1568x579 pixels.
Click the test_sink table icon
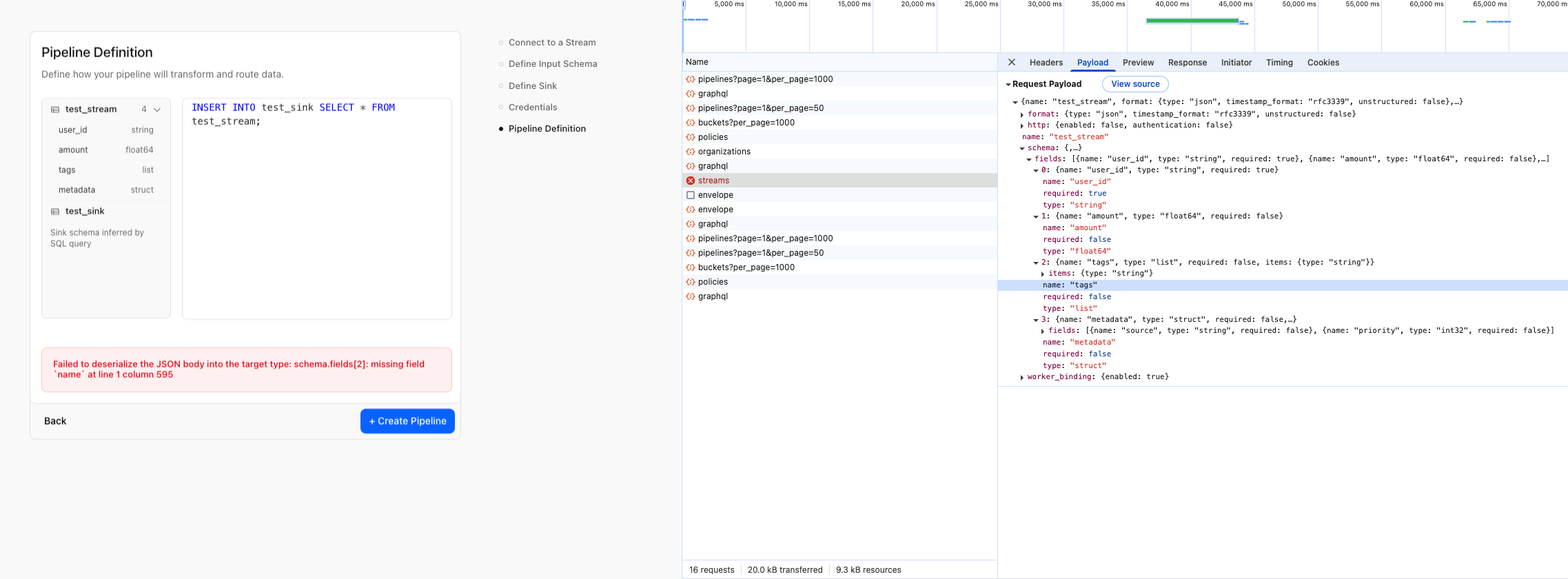(55, 212)
